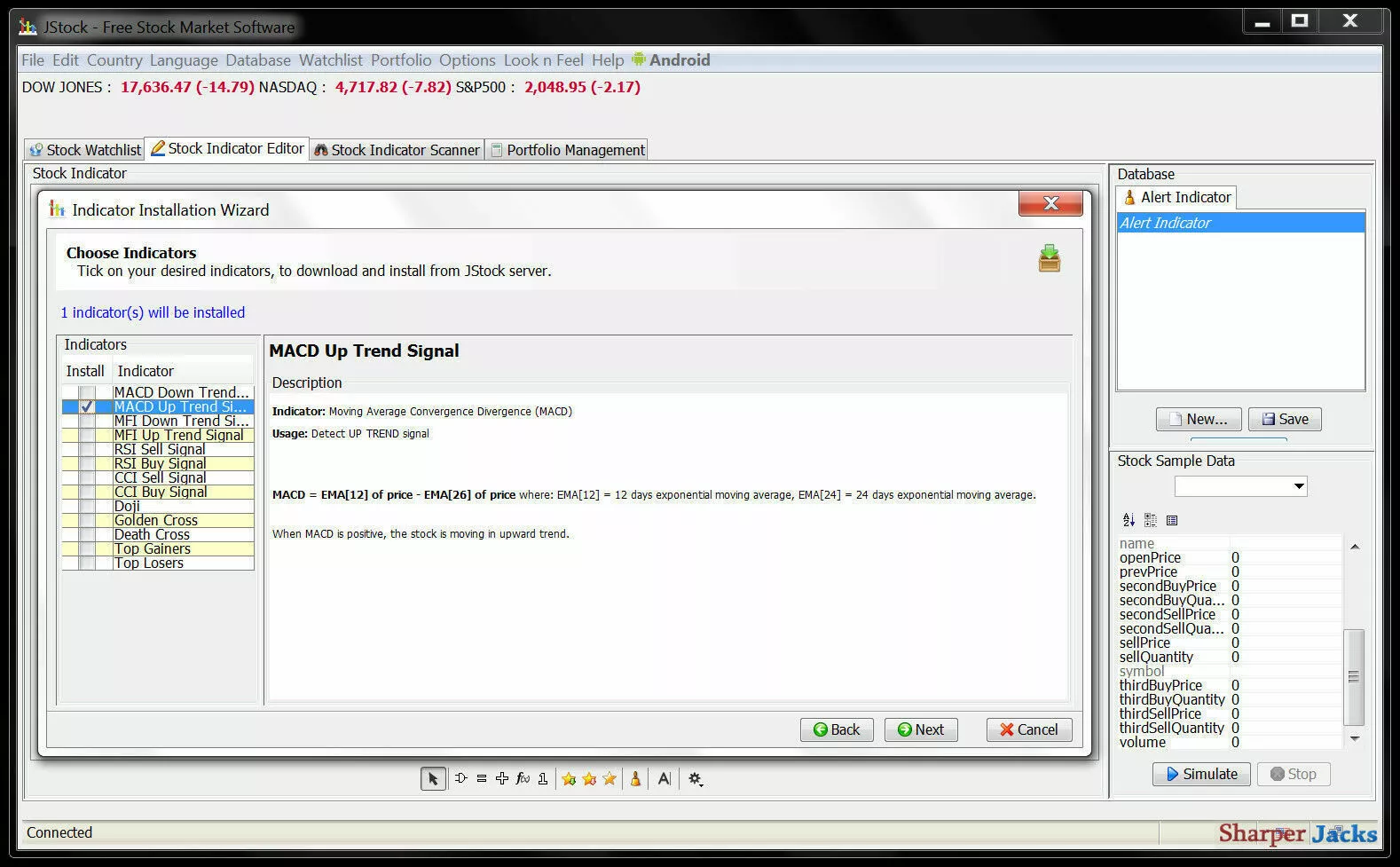Tick the MFI Down Trend Signal checkbox
The width and height of the screenshot is (1400, 867).
coord(87,421)
